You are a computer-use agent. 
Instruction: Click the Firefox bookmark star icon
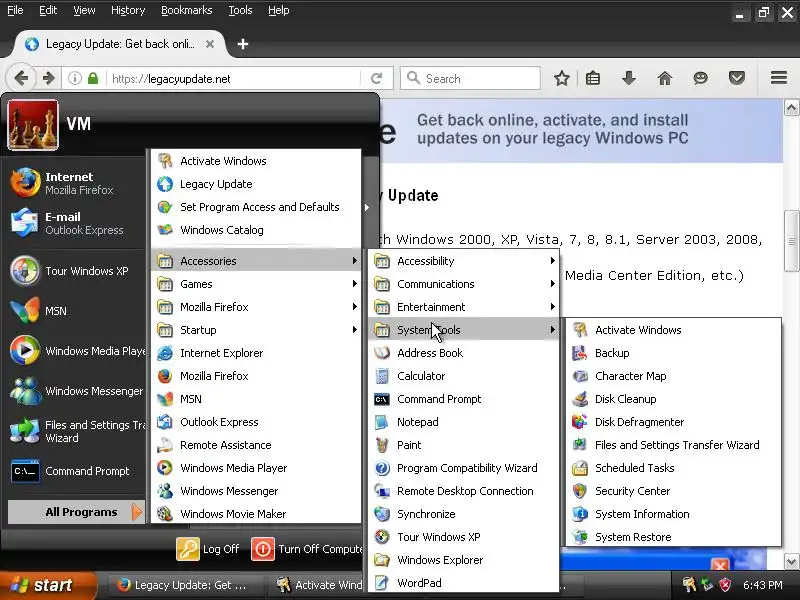[x=561, y=79]
